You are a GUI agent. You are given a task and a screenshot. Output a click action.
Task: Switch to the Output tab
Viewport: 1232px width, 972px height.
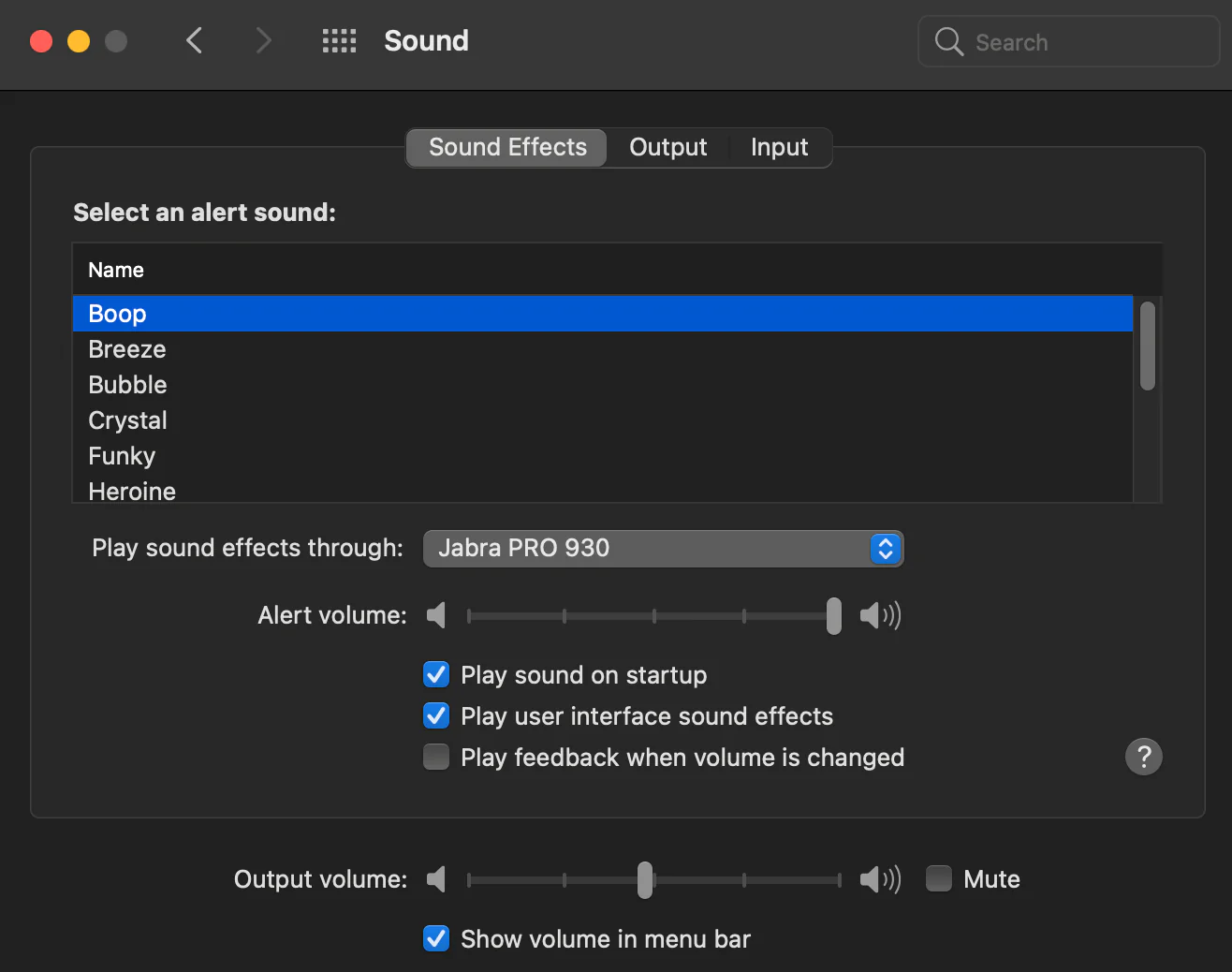667,148
